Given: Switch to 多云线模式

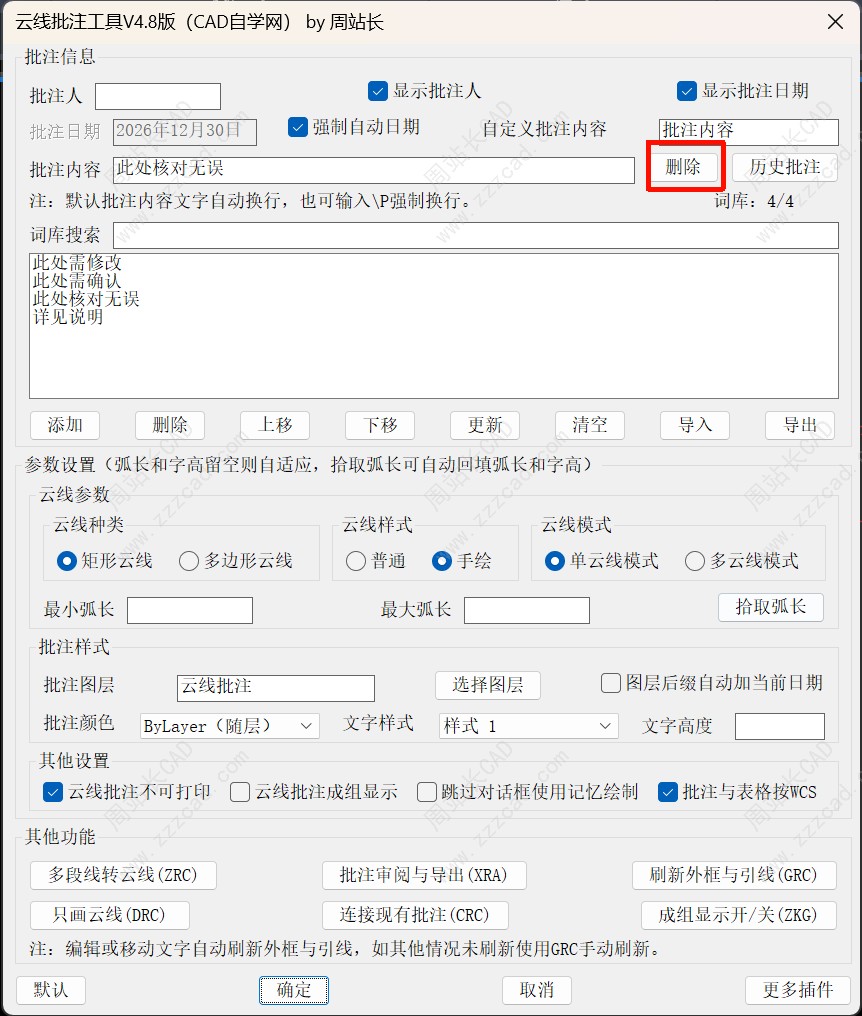Looking at the screenshot, I should pyautogui.click(x=695, y=560).
